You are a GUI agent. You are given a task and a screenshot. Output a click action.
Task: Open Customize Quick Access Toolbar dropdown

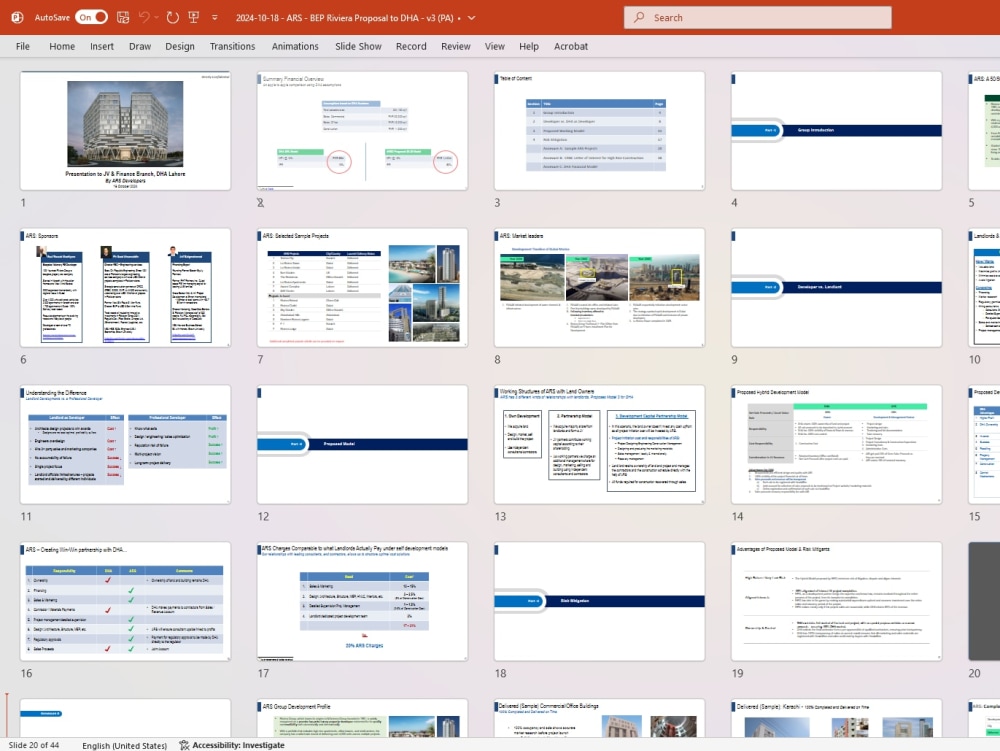215,17
